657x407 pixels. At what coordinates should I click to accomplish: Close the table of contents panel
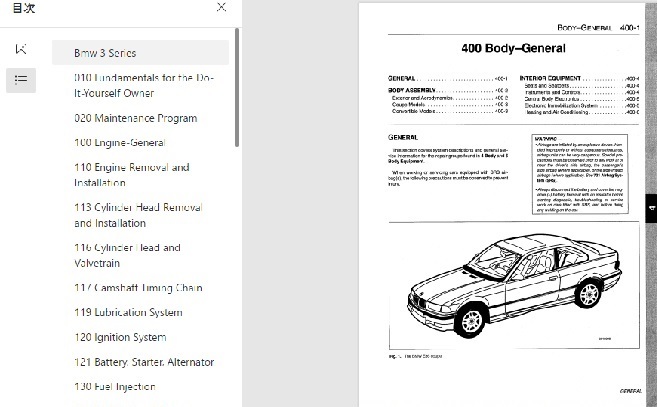pos(221,7)
